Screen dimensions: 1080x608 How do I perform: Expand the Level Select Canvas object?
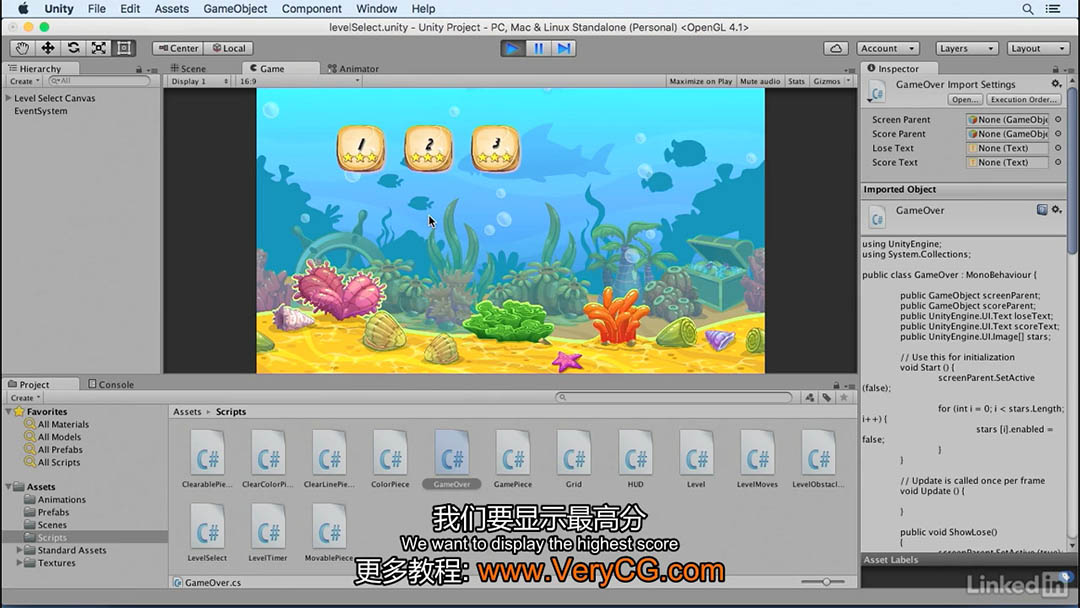pos(8,98)
